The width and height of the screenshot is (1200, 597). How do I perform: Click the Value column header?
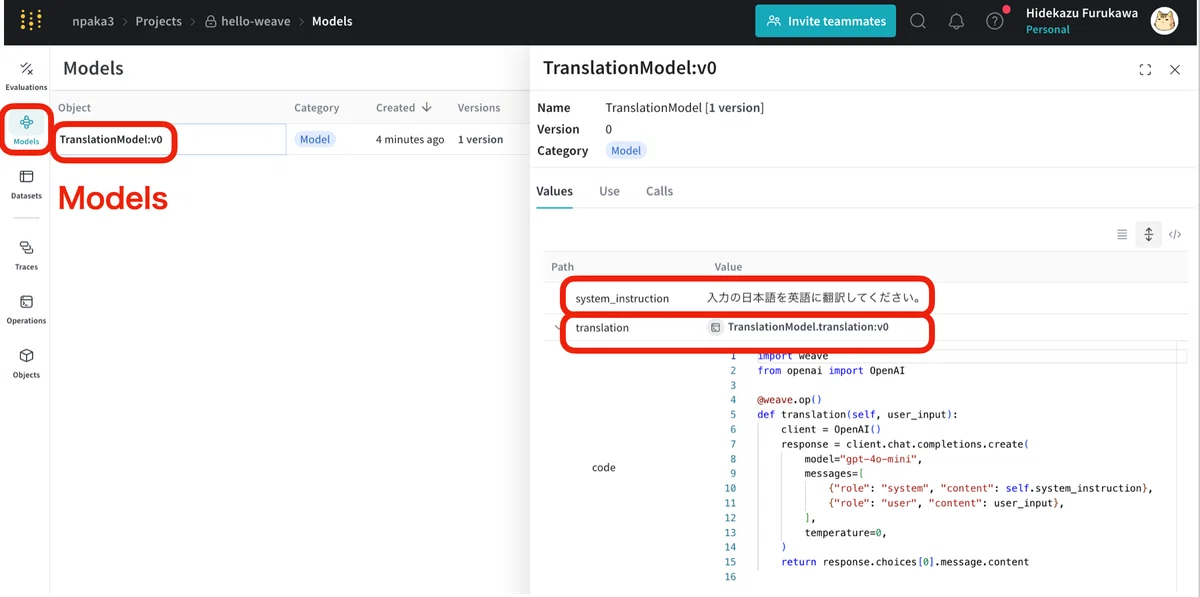click(729, 267)
